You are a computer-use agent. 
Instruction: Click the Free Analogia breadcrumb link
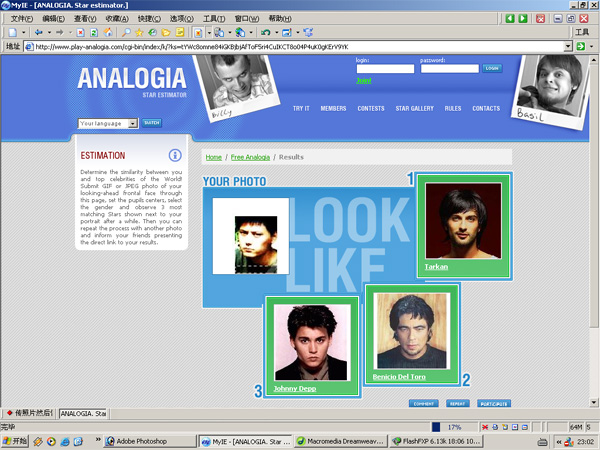pos(250,157)
